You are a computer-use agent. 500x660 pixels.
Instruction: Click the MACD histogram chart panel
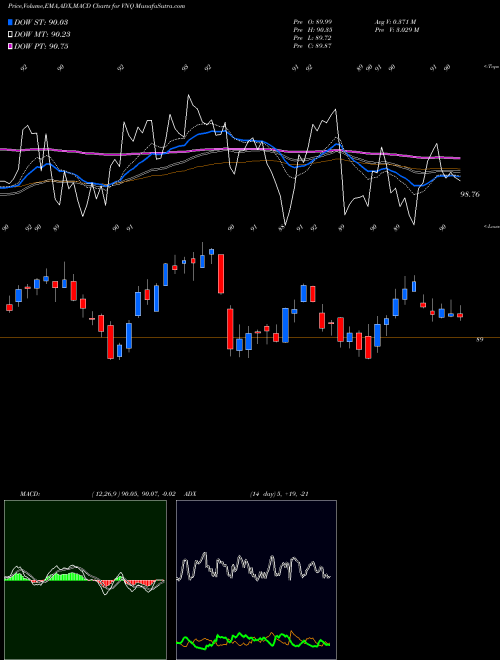click(x=85, y=580)
